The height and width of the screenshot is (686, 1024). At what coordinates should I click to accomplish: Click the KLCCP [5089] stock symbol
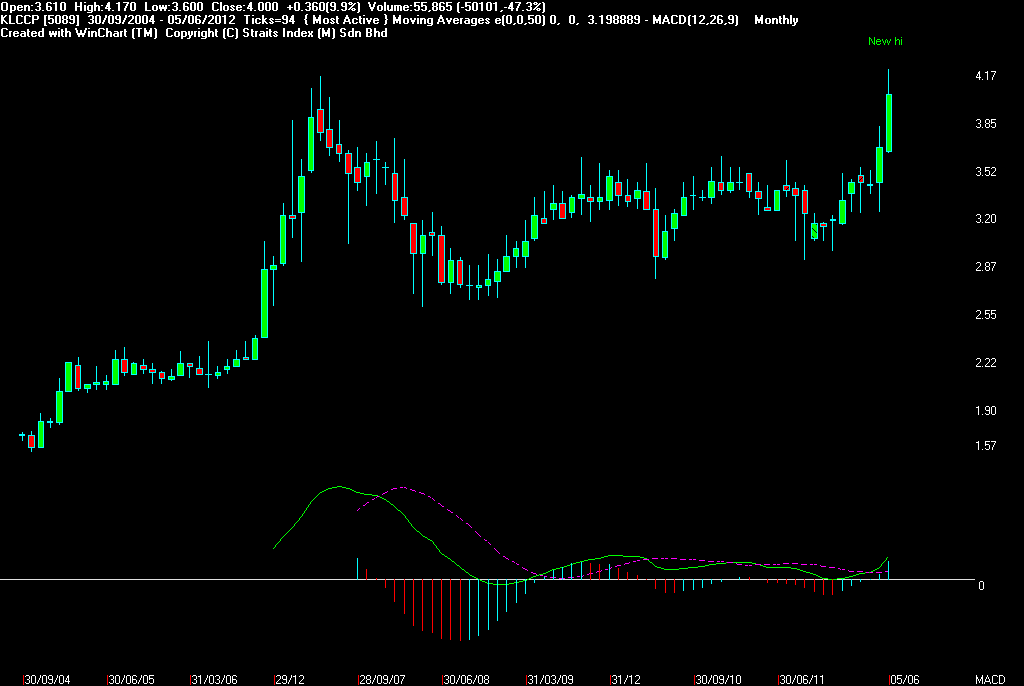click(40, 20)
